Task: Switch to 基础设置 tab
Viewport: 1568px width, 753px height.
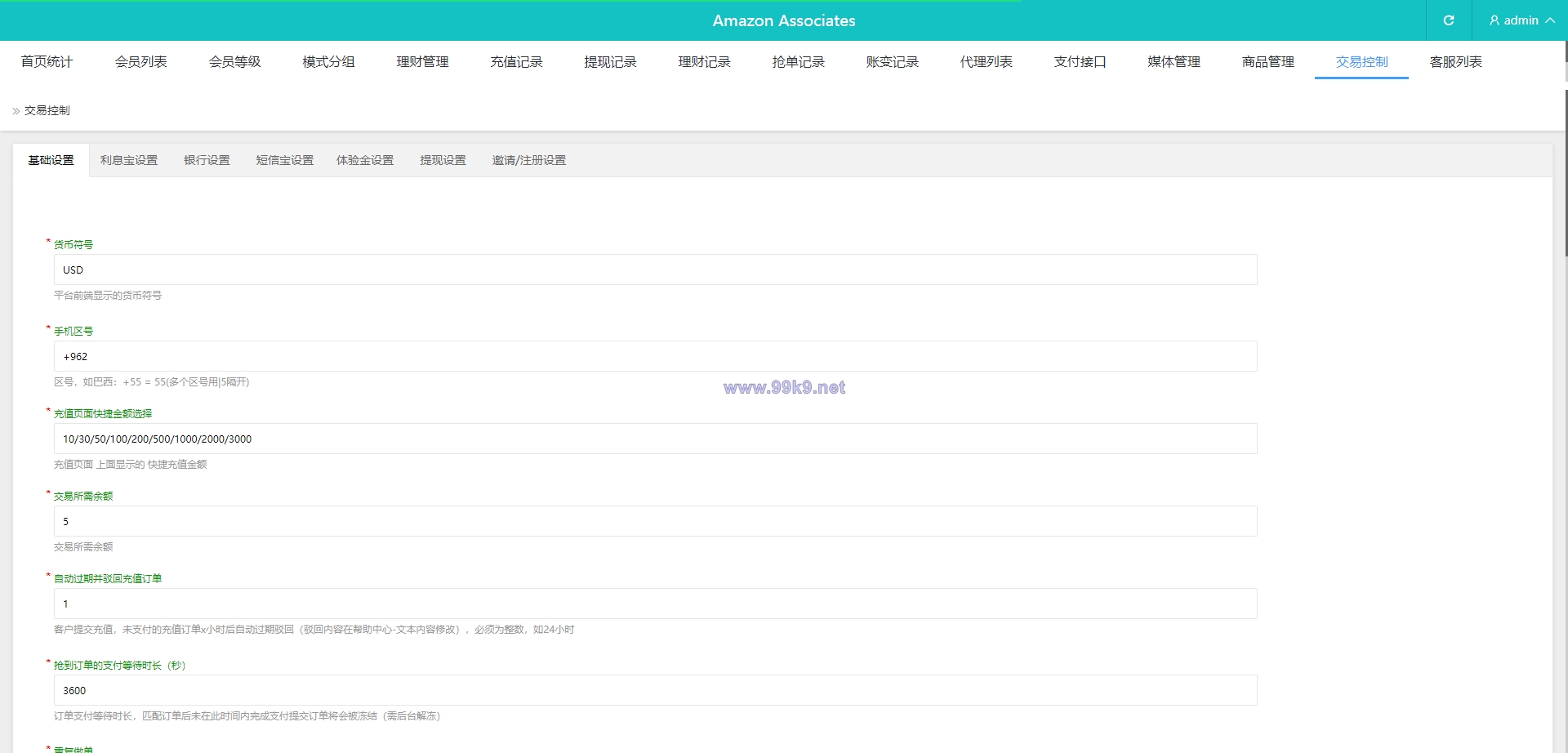Action: 51,160
